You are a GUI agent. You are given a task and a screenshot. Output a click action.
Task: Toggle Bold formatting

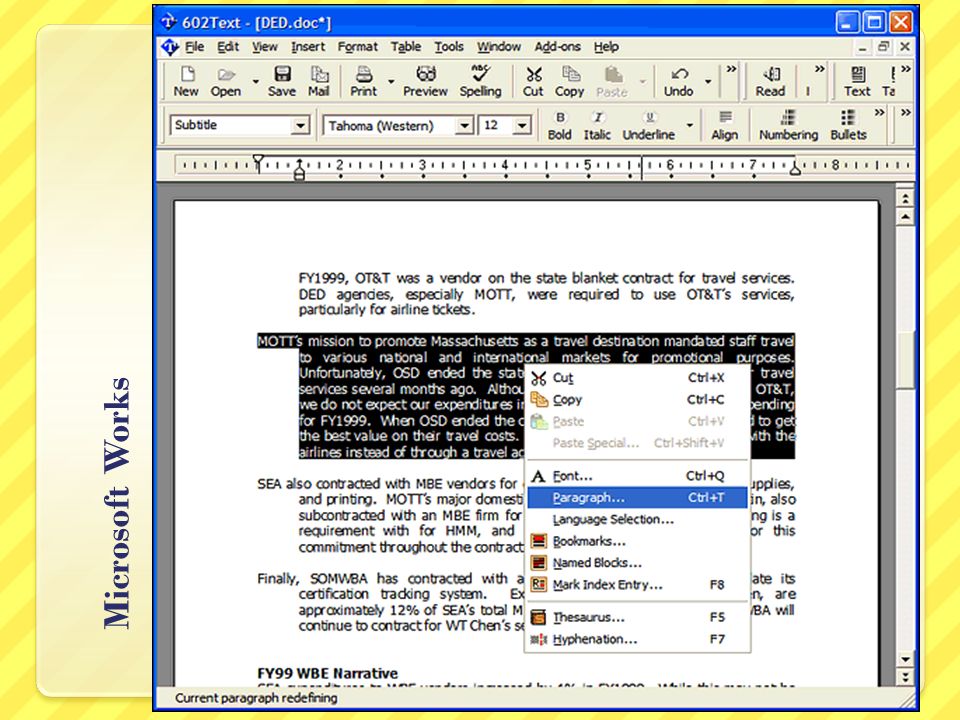tap(560, 126)
